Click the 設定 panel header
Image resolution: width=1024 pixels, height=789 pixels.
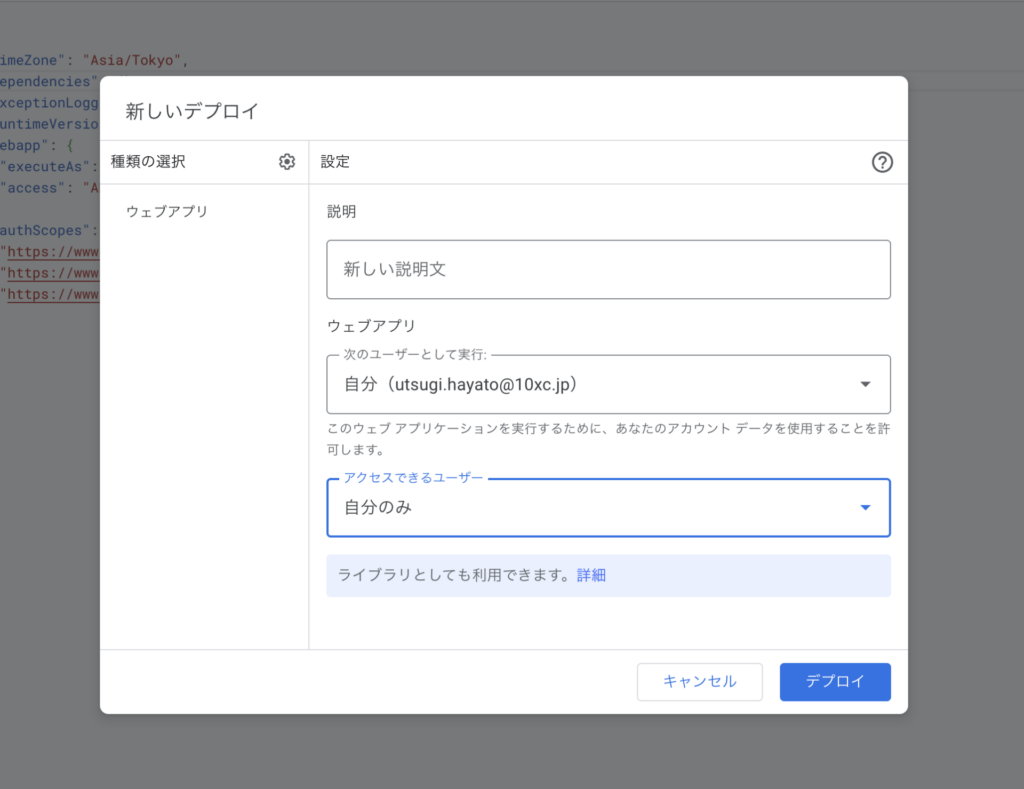[x=335, y=162]
